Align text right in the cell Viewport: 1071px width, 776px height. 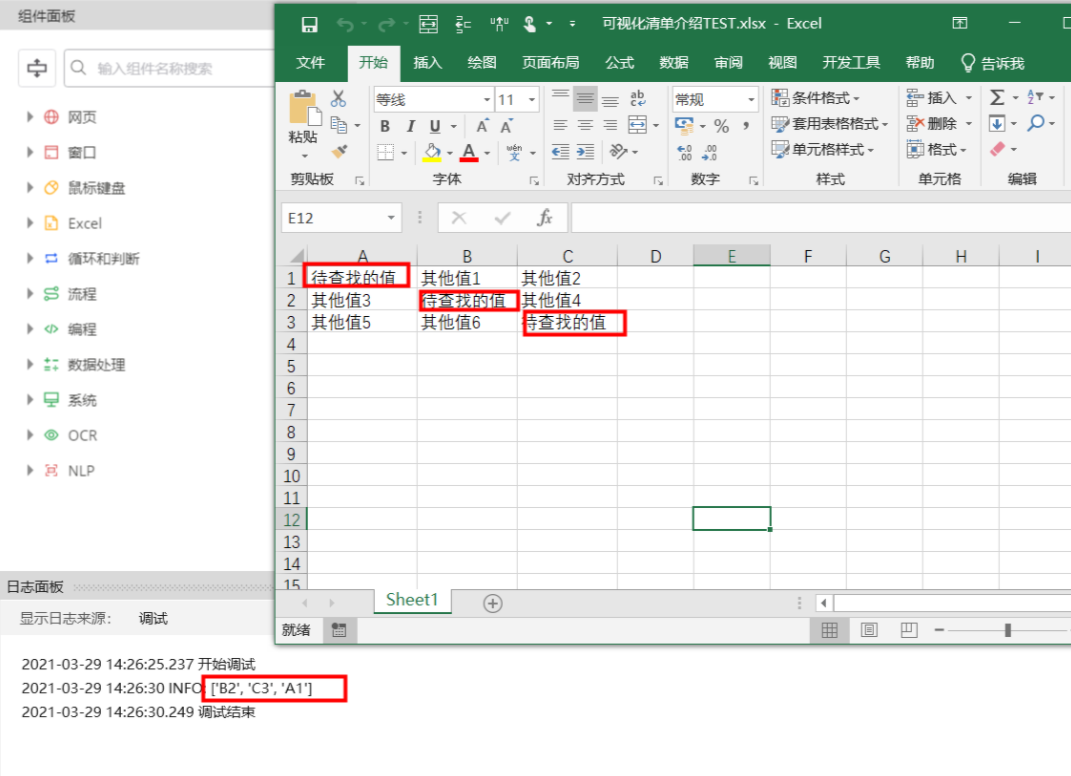610,125
